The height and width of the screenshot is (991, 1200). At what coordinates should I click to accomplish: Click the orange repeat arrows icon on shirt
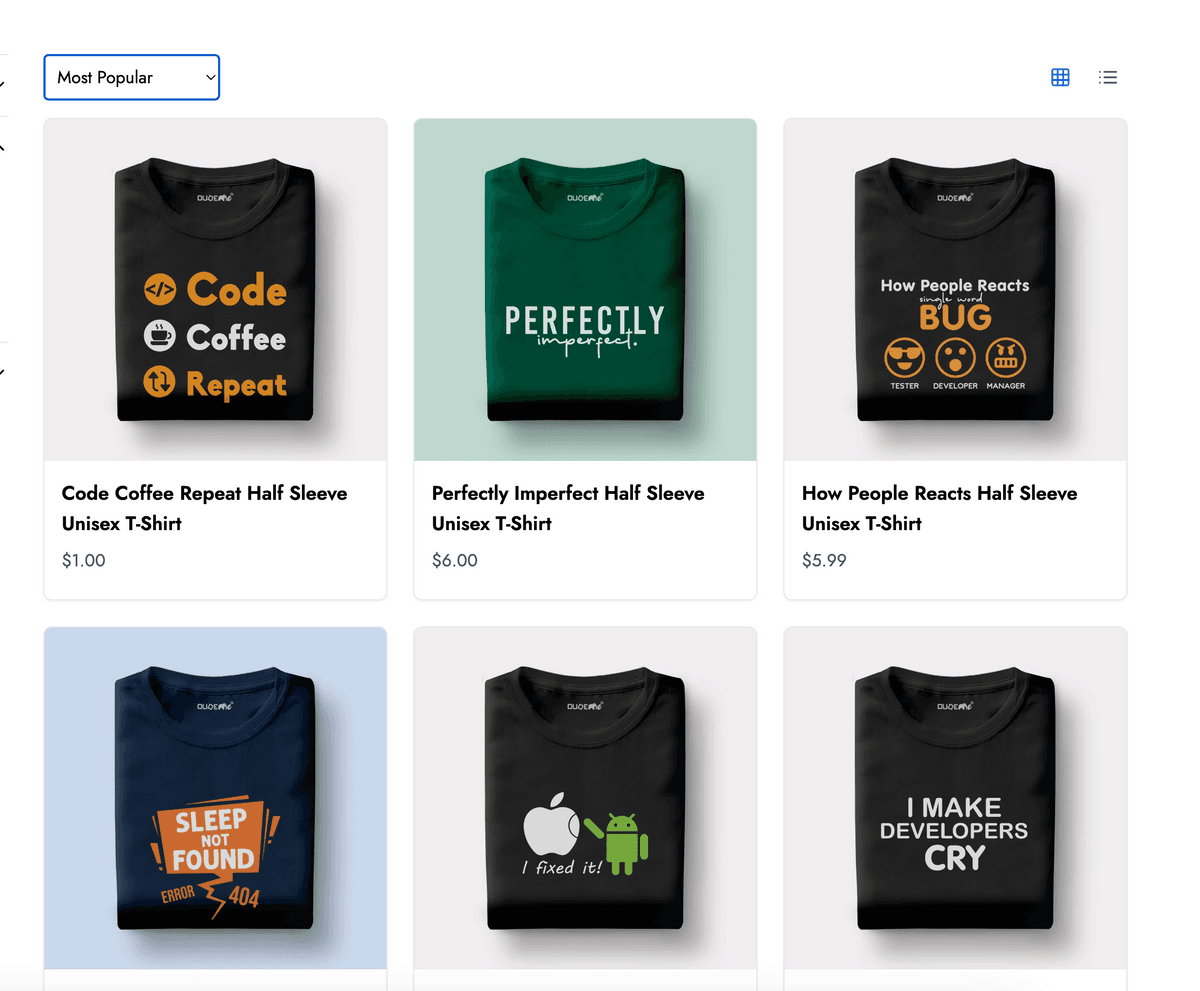[x=160, y=383]
